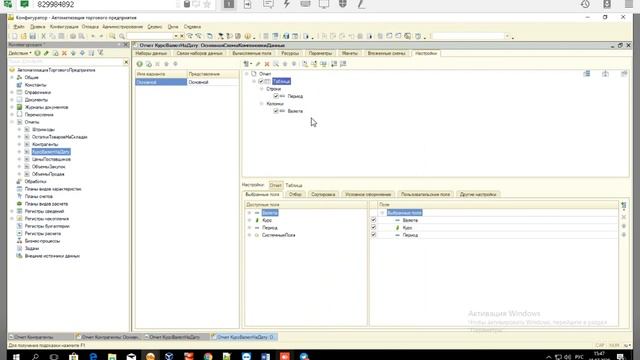Image resolution: width=640 pixels, height=360 pixels.
Task: Expand the Регистры сведений node
Action: click(x=12, y=211)
